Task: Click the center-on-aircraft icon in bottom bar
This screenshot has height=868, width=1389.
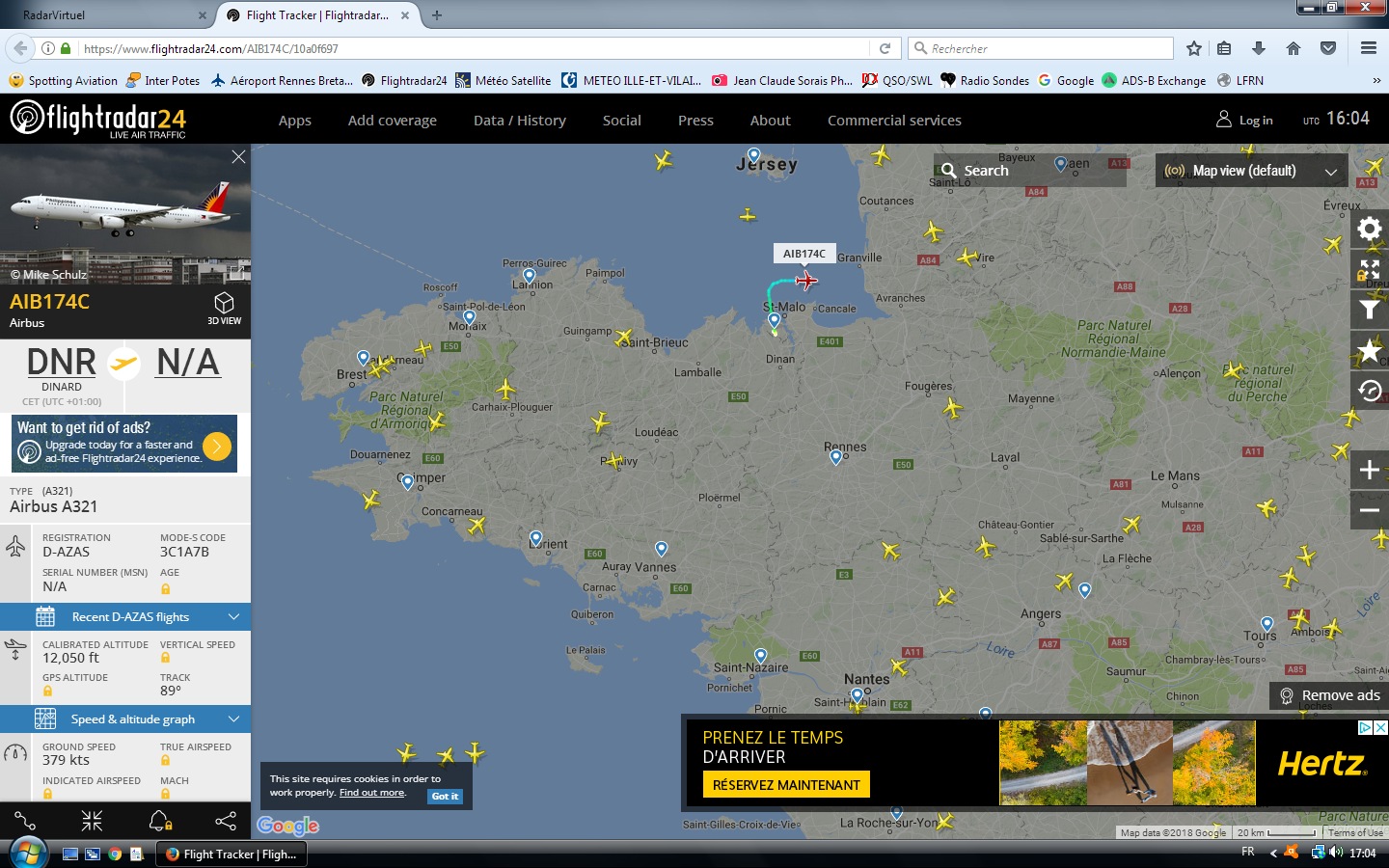Action: [92, 821]
